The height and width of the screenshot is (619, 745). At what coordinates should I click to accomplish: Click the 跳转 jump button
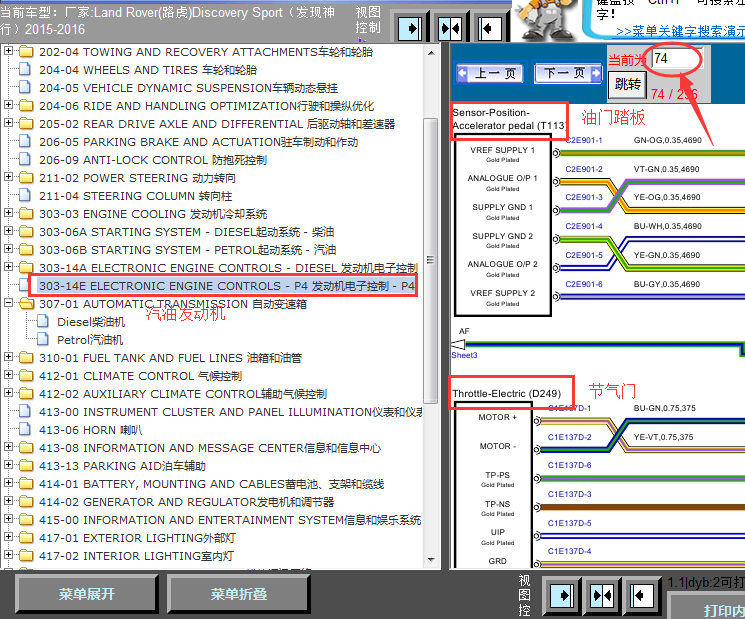(627, 85)
